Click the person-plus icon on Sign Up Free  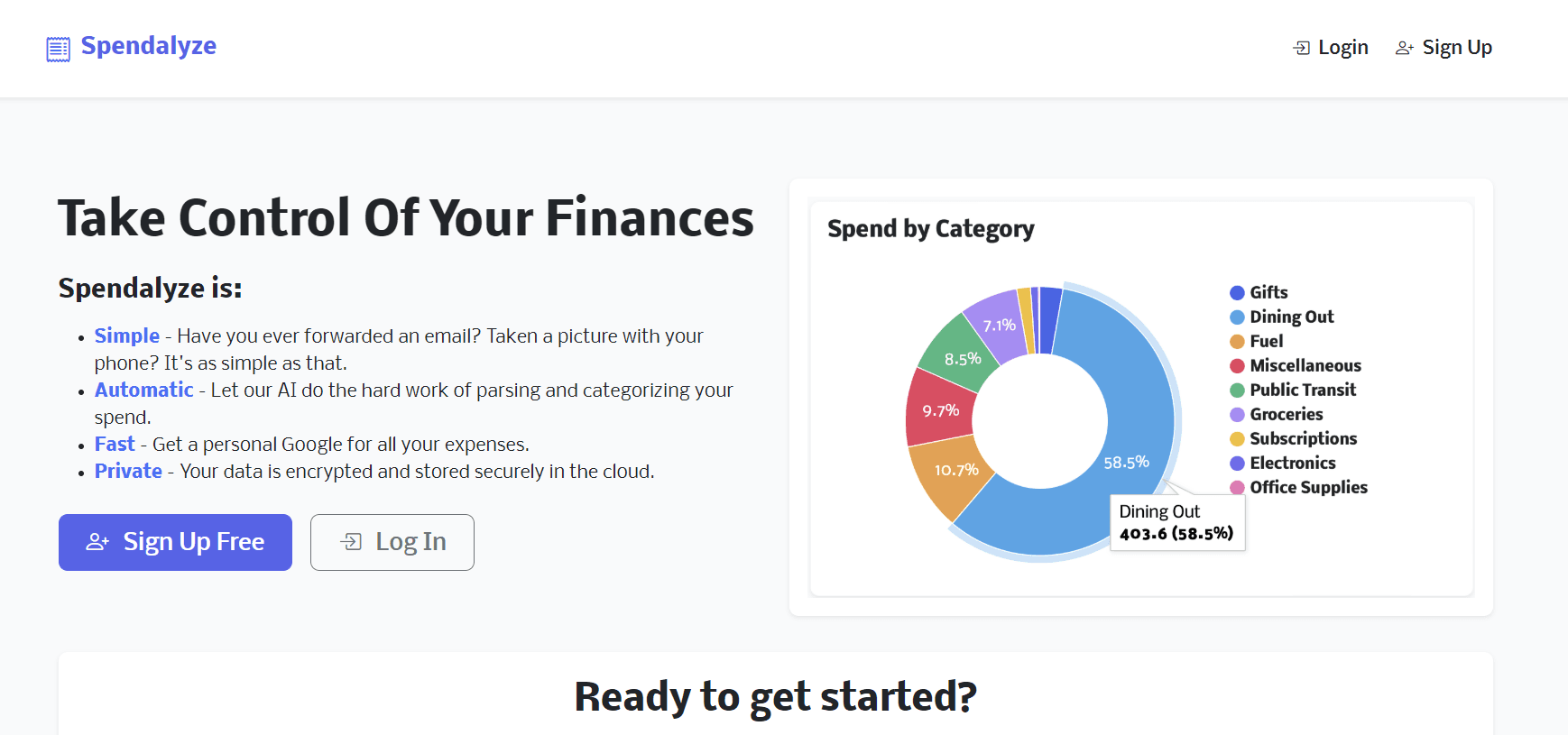click(97, 542)
